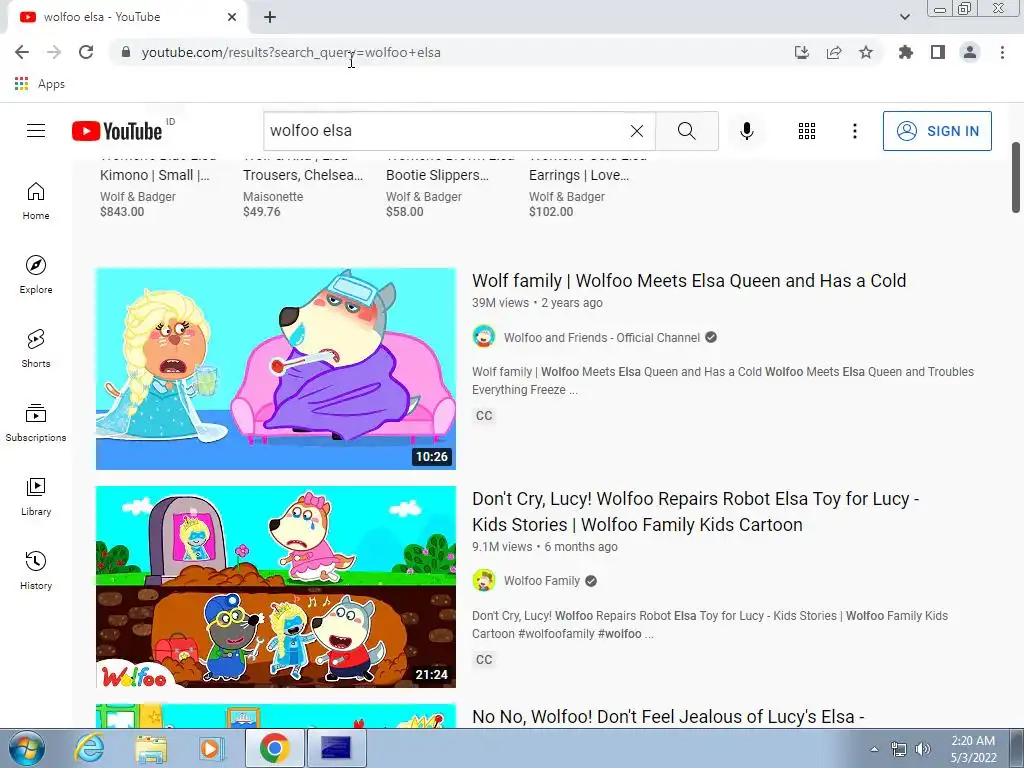The image size is (1024, 768).
Task: Open History in the sidebar
Action: 36,570
